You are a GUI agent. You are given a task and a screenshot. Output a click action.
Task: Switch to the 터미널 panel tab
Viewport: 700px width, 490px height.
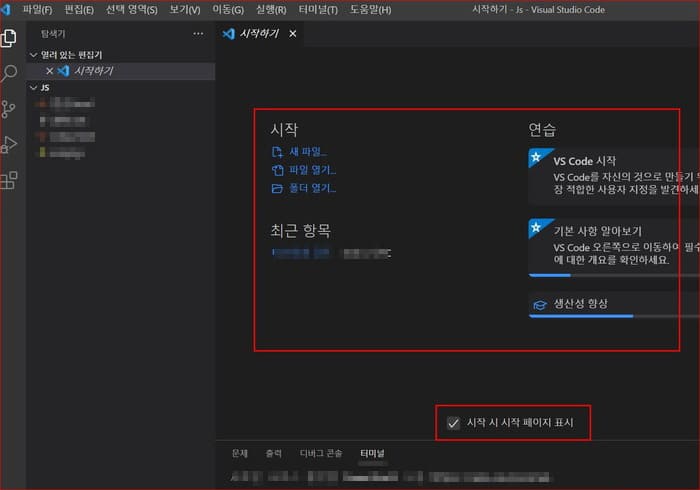click(x=372, y=453)
